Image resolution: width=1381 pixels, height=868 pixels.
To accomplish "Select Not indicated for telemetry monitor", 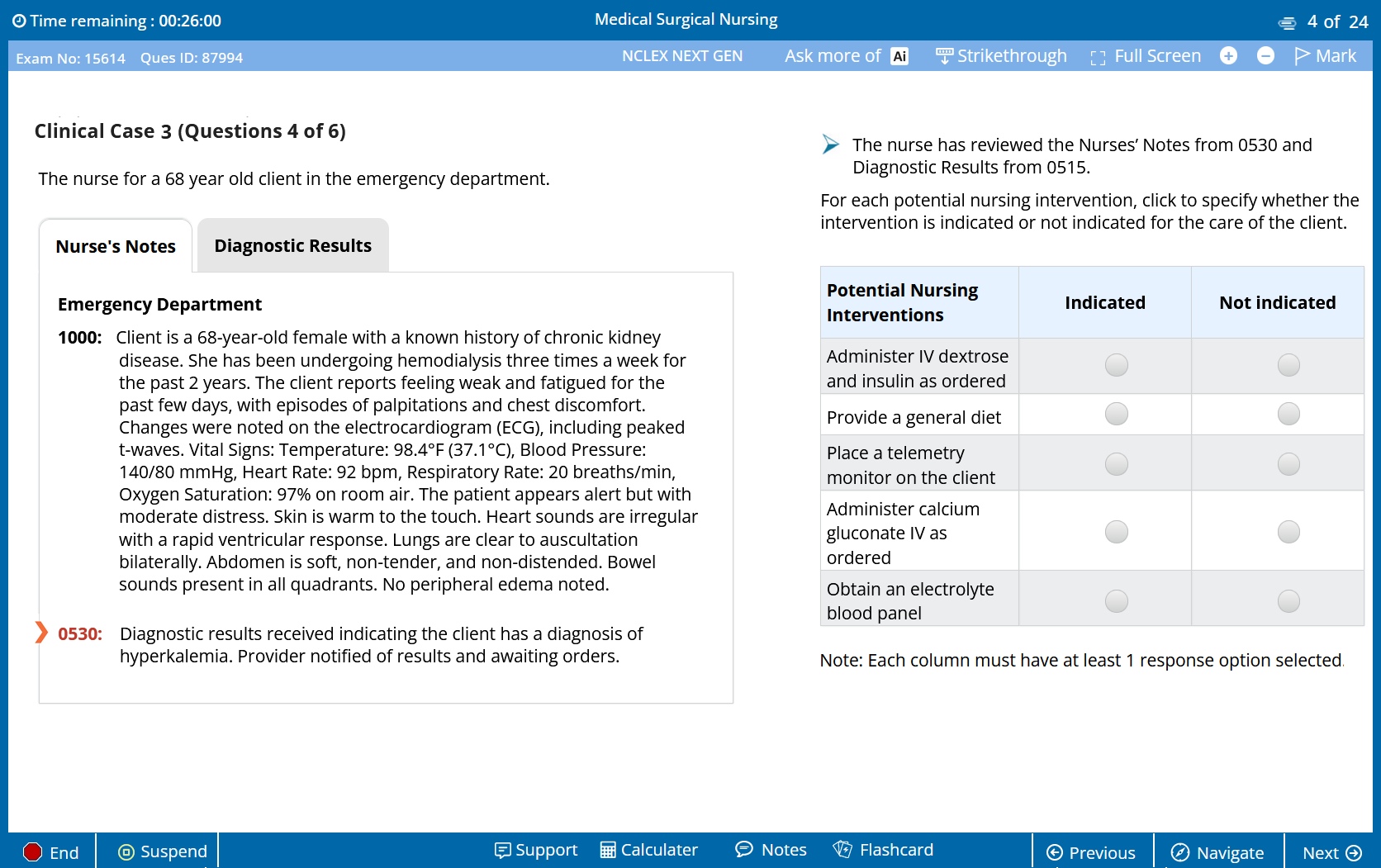I will click(x=1288, y=464).
